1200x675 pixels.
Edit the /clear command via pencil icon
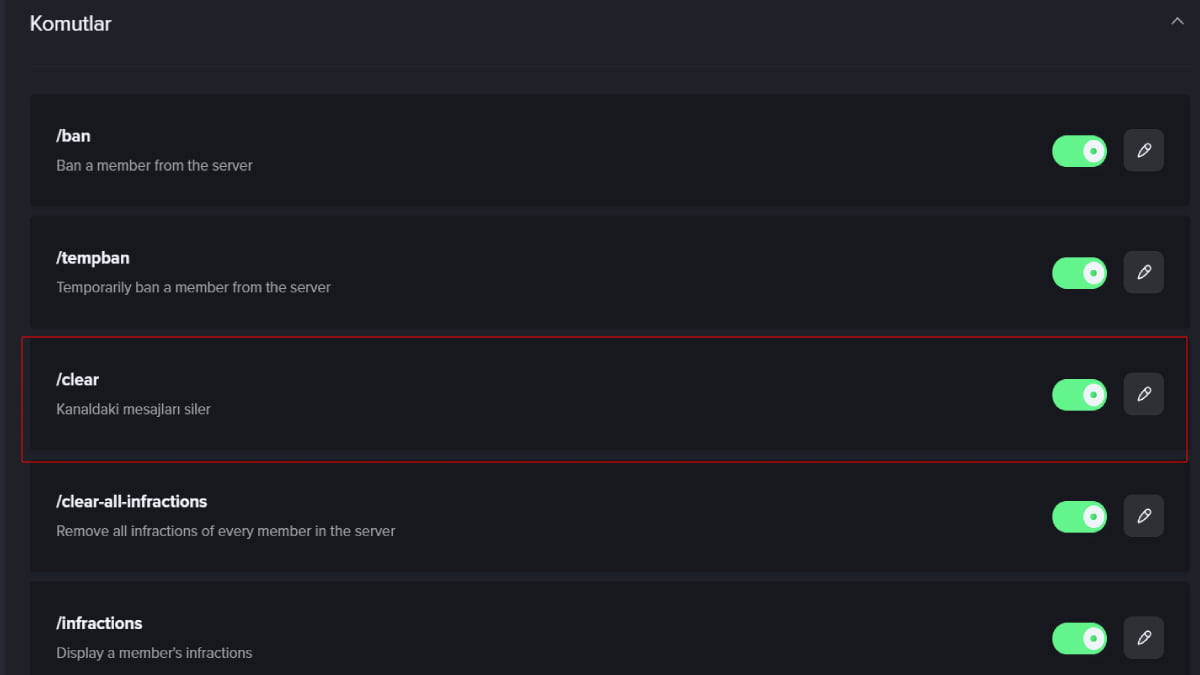tap(1143, 394)
